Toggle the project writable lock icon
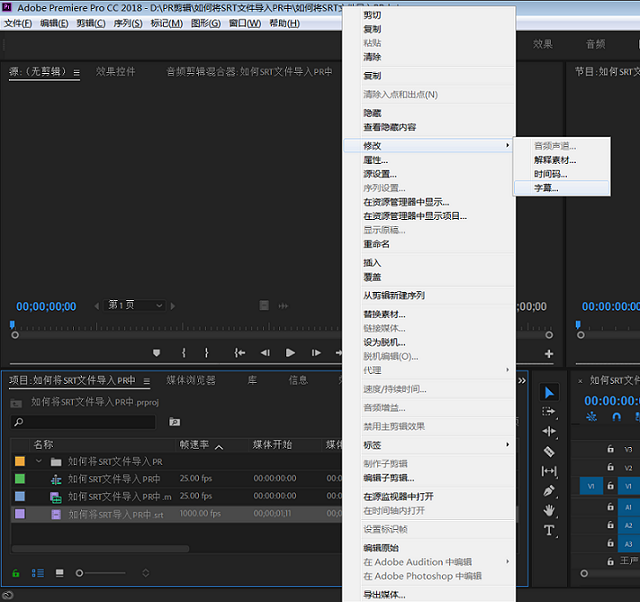 (16, 573)
